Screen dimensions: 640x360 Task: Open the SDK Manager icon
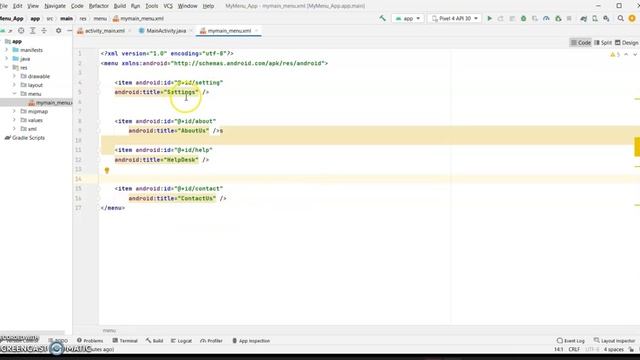(x=607, y=18)
